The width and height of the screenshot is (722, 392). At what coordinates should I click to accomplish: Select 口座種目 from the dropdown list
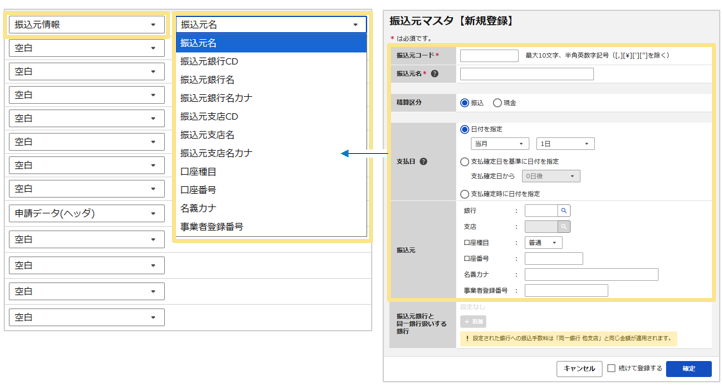pyautogui.click(x=271, y=172)
